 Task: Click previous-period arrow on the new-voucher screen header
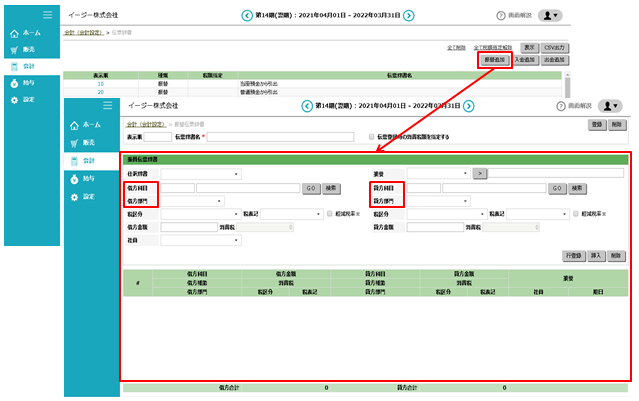coord(307,105)
